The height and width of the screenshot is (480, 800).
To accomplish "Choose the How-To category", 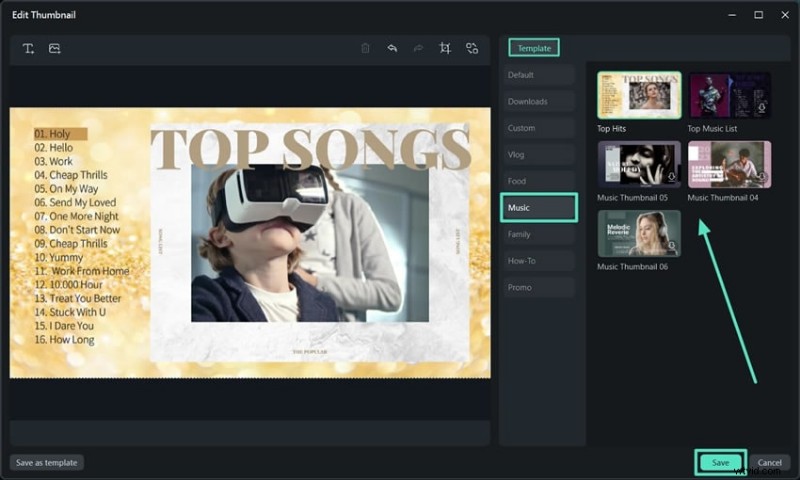I will point(539,261).
